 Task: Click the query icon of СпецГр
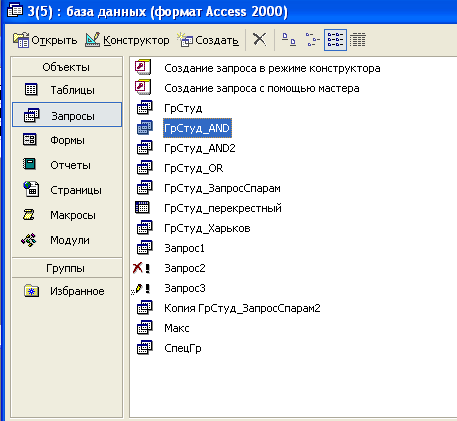pyautogui.click(x=144, y=347)
